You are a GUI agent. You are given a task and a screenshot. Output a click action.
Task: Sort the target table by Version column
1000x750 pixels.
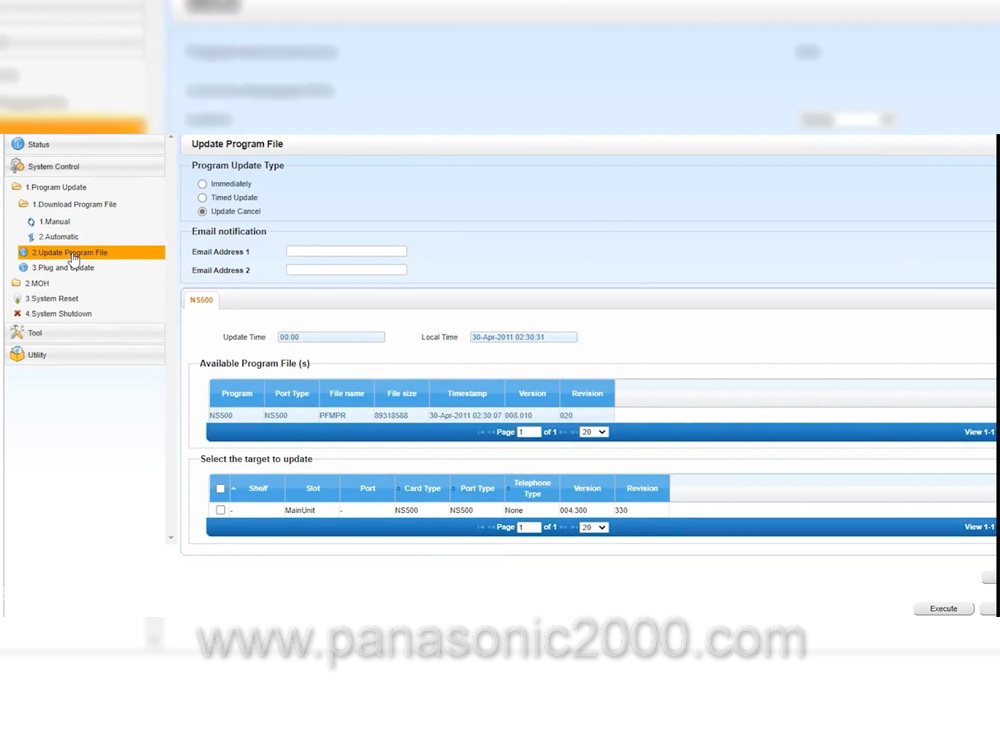click(587, 488)
